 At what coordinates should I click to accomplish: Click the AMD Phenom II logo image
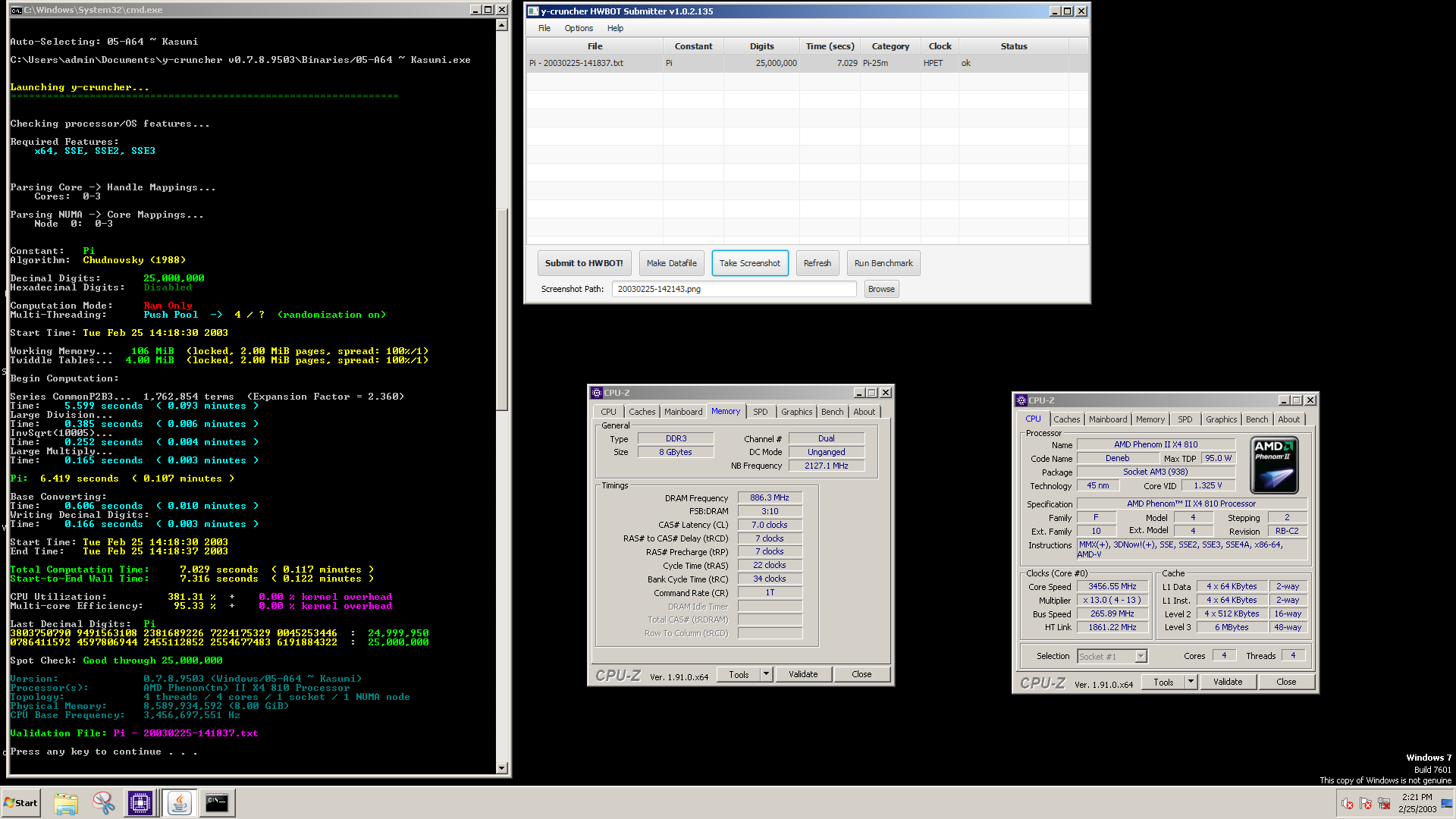1274,465
